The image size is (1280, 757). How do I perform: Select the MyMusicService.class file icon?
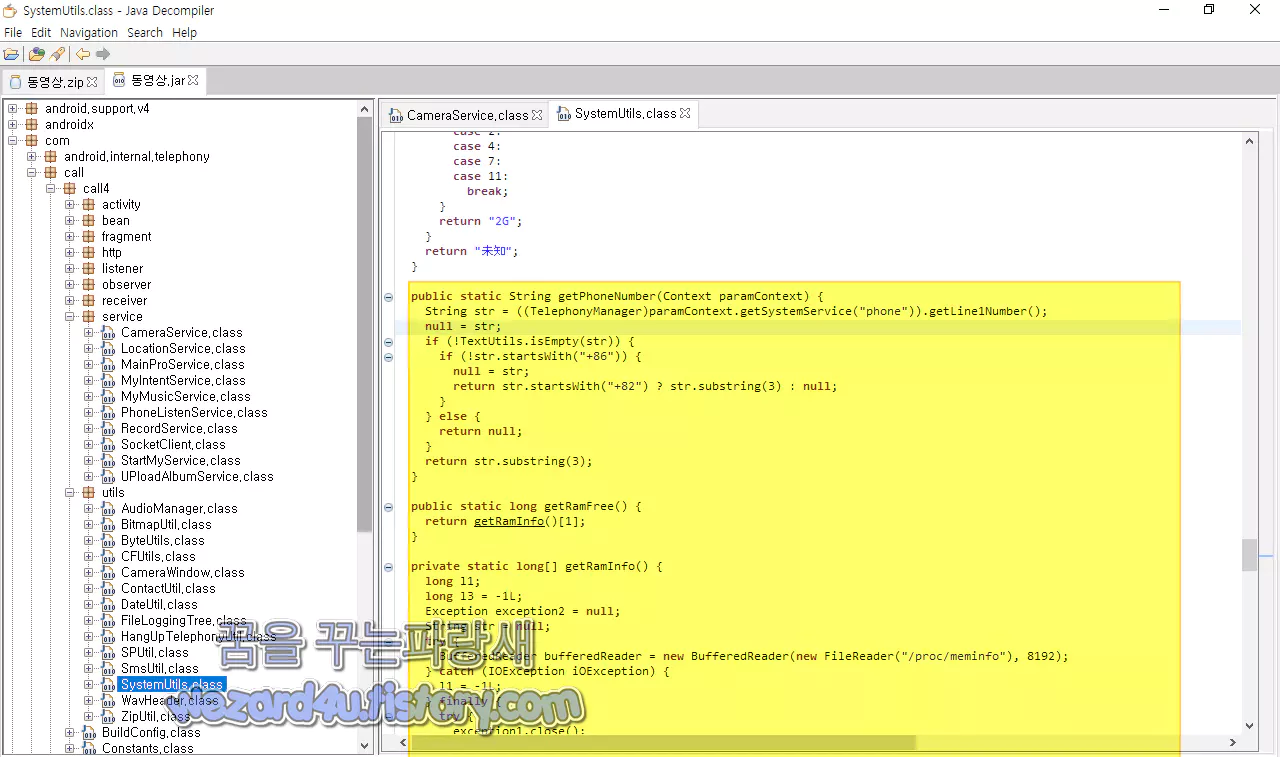tap(108, 396)
